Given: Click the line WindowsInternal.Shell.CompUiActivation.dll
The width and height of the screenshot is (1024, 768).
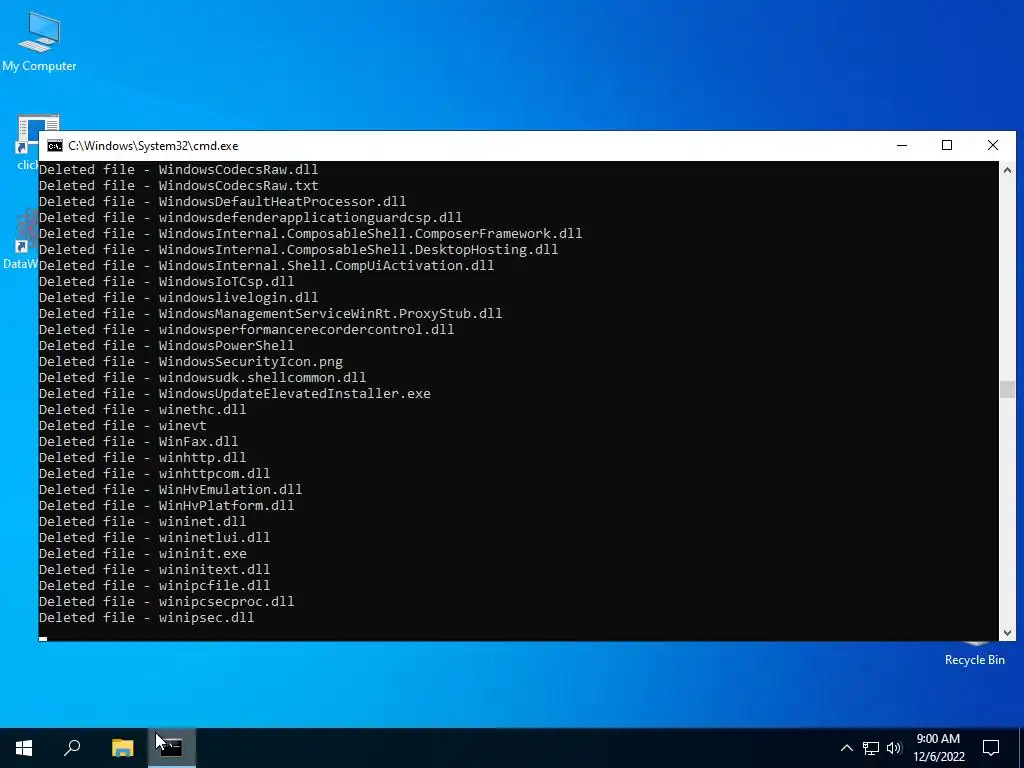Looking at the screenshot, I should (x=266, y=265).
